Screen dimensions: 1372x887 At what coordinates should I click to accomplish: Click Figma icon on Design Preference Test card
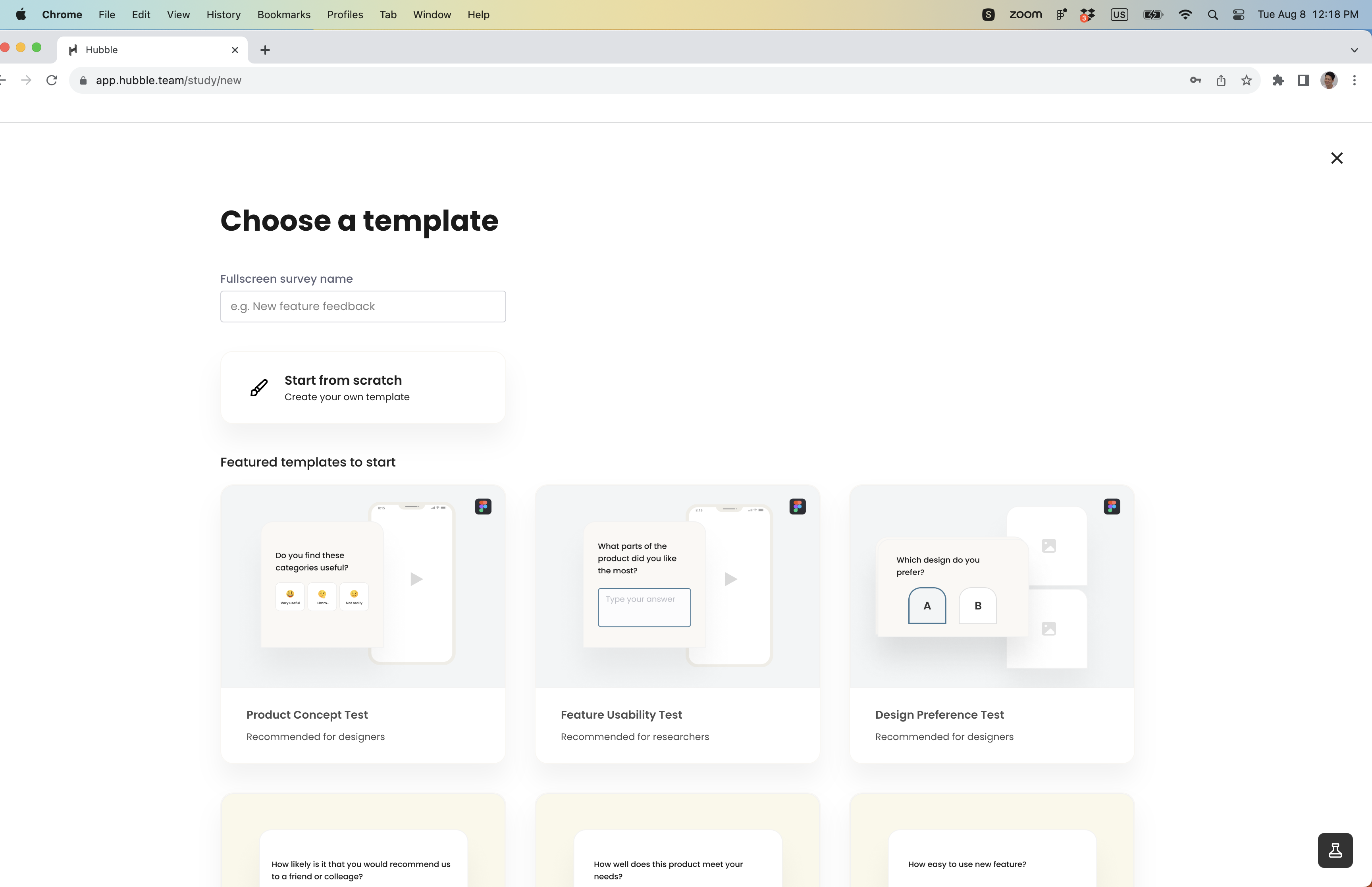[x=1112, y=506]
